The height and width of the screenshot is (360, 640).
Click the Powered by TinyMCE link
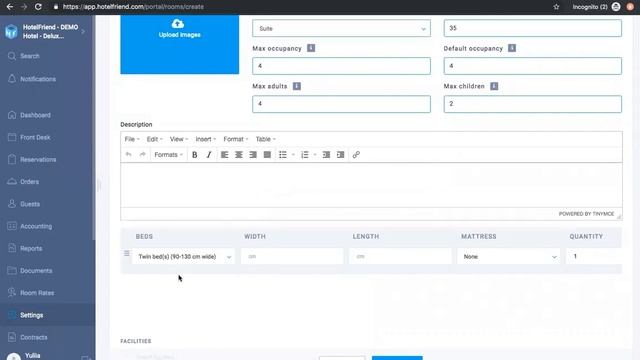(586, 214)
